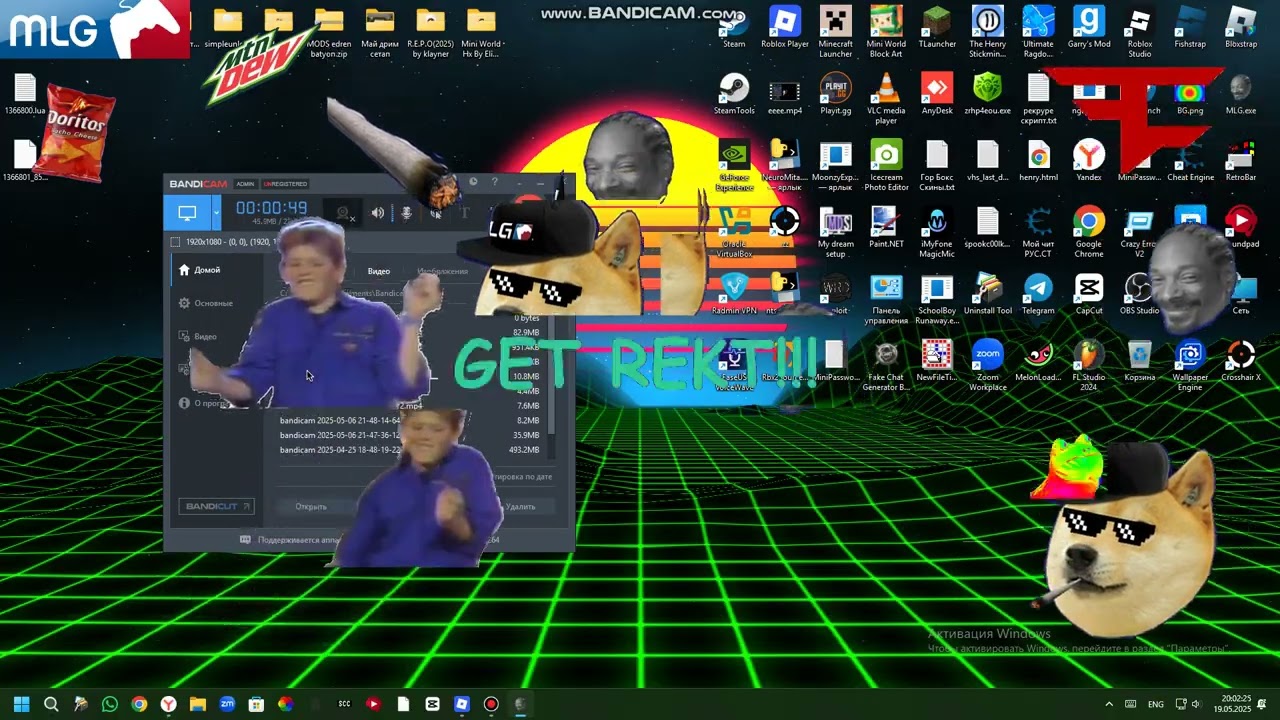
Task: Open taskbar search magnifier
Action: 51,704
